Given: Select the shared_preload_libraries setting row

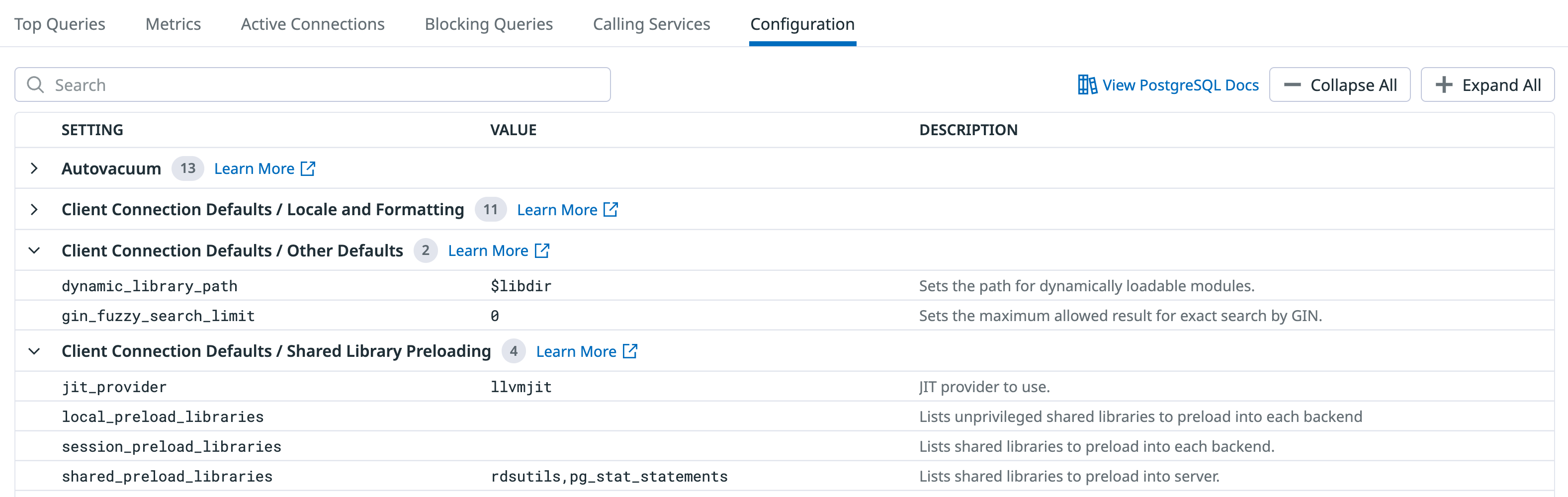Looking at the screenshot, I should [784, 476].
